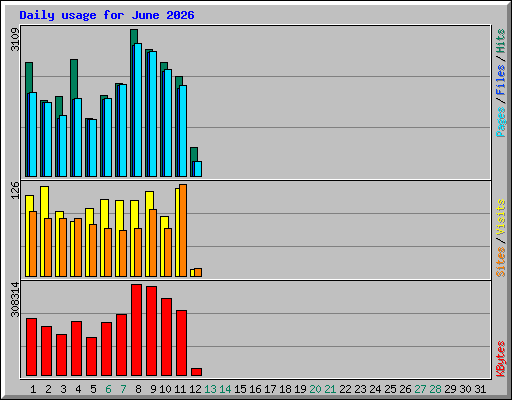The image size is (512, 400).
Task: Click the red KBytes bar for day 5
Action: [92, 357]
